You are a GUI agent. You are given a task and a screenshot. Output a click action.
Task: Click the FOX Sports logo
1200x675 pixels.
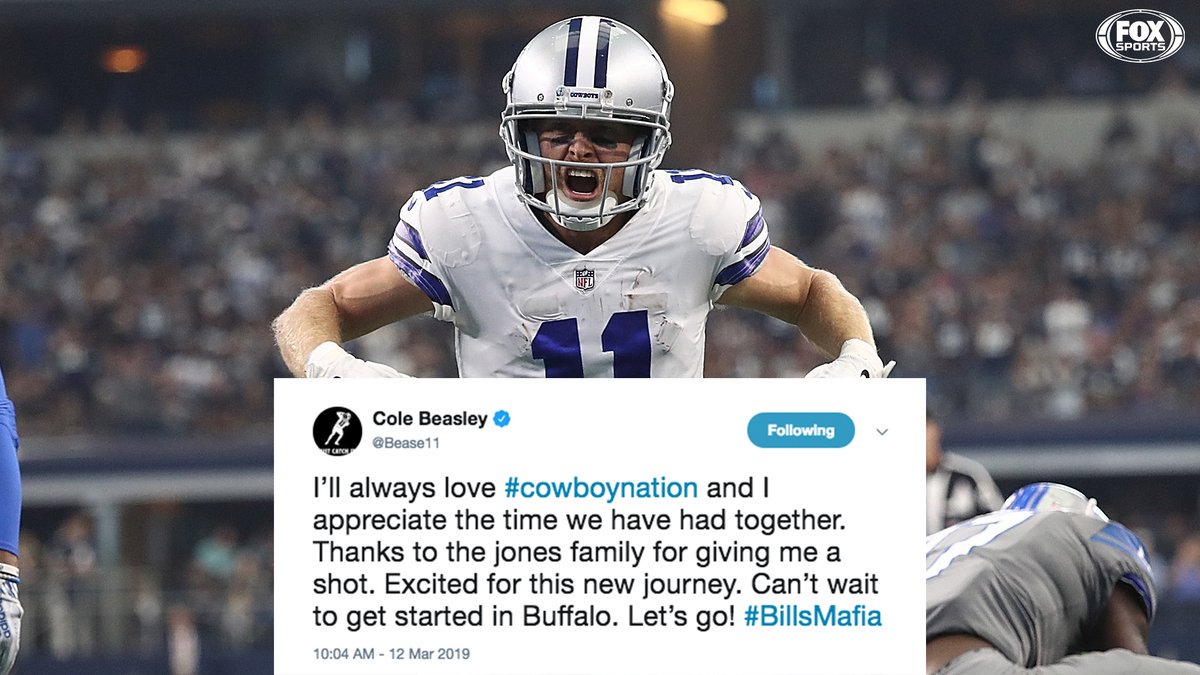[x=1139, y=36]
